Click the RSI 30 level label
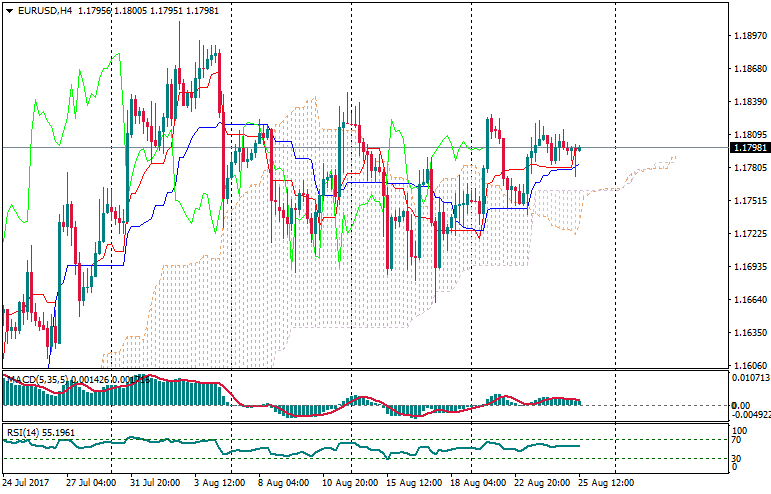This screenshot has width=771, height=494. coord(738,458)
